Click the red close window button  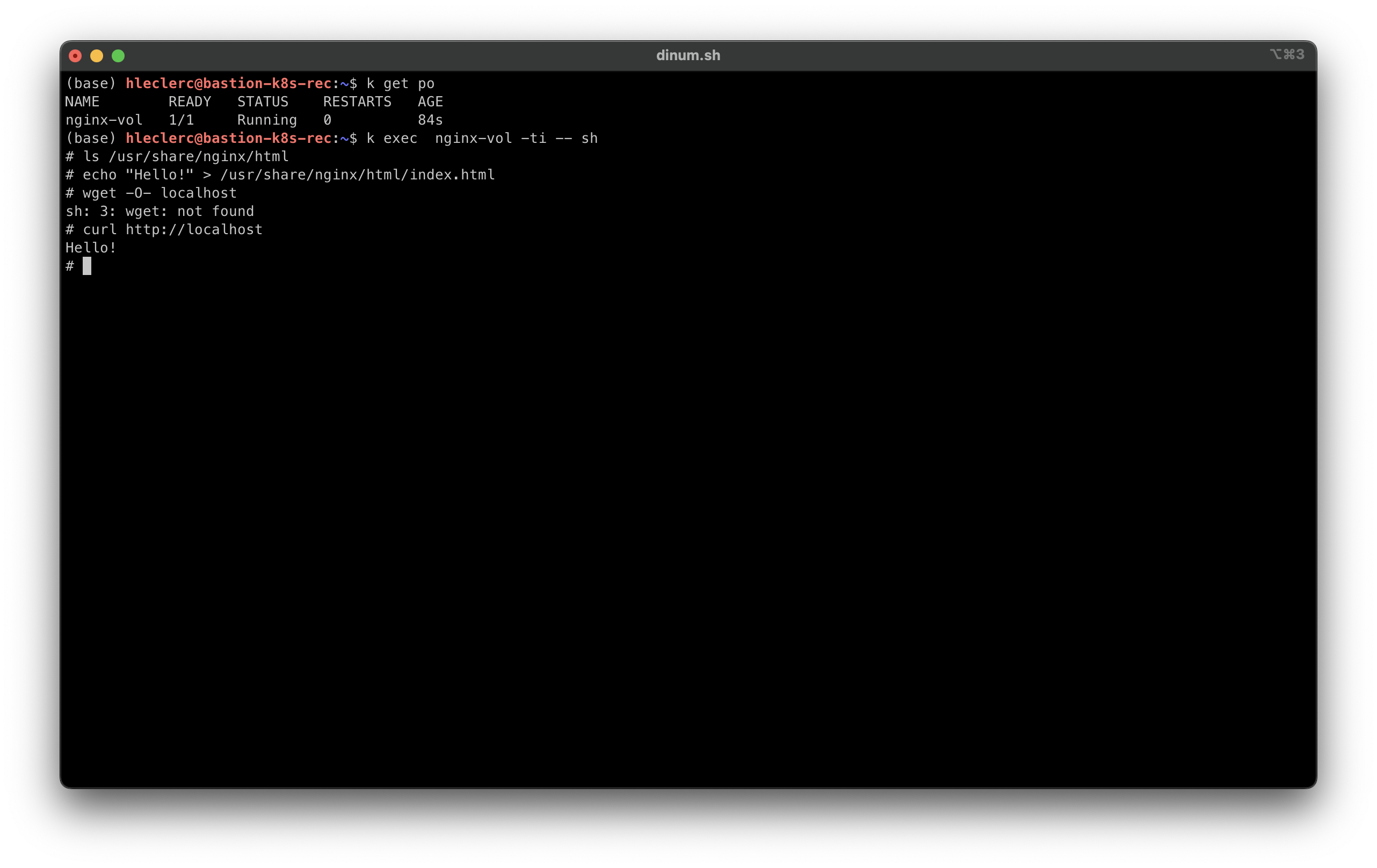(x=75, y=56)
